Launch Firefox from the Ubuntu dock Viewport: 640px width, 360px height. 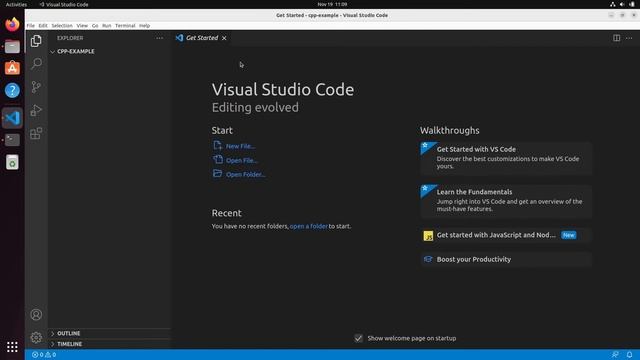[12, 24]
